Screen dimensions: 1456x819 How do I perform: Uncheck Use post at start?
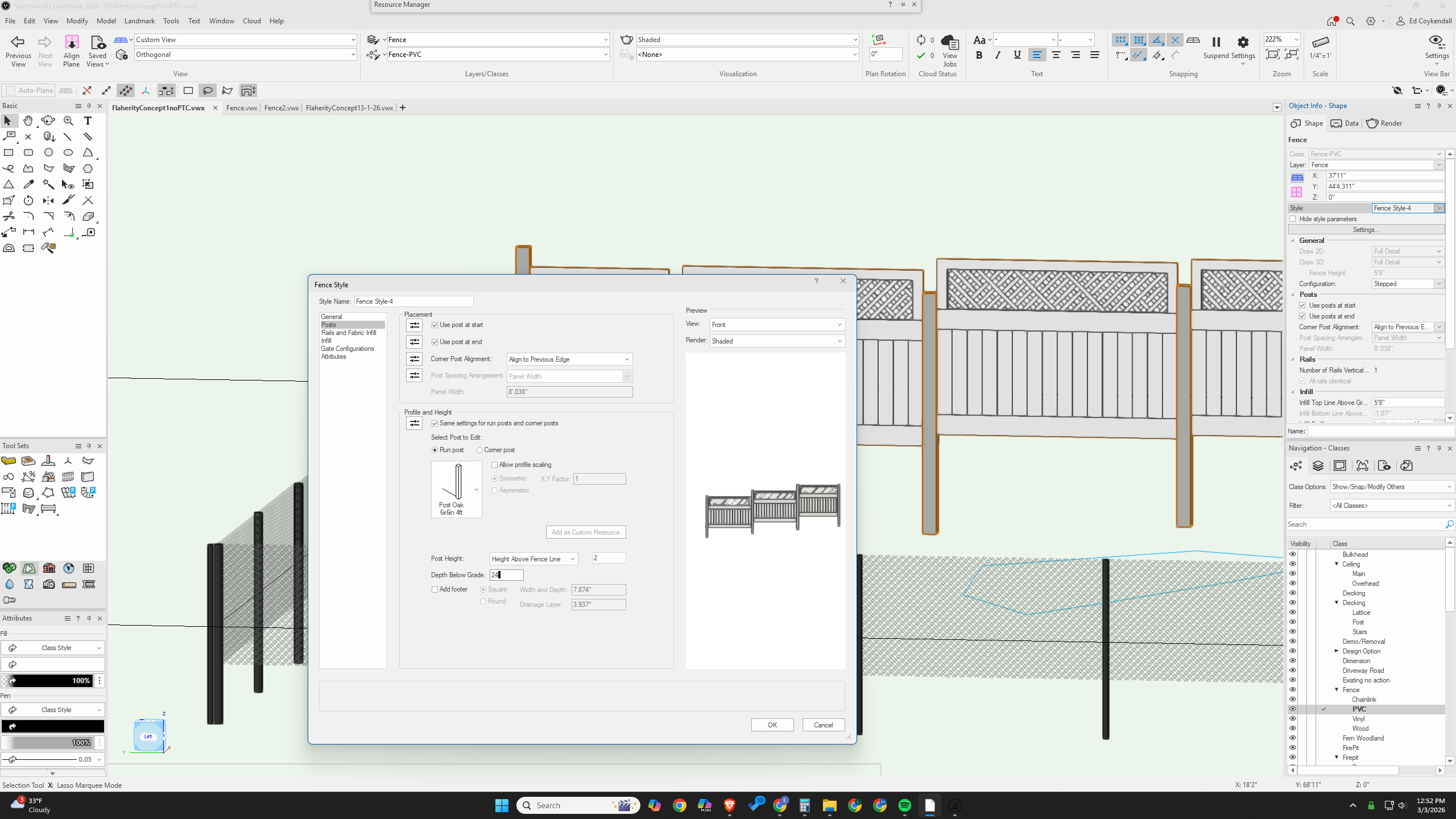[435, 325]
